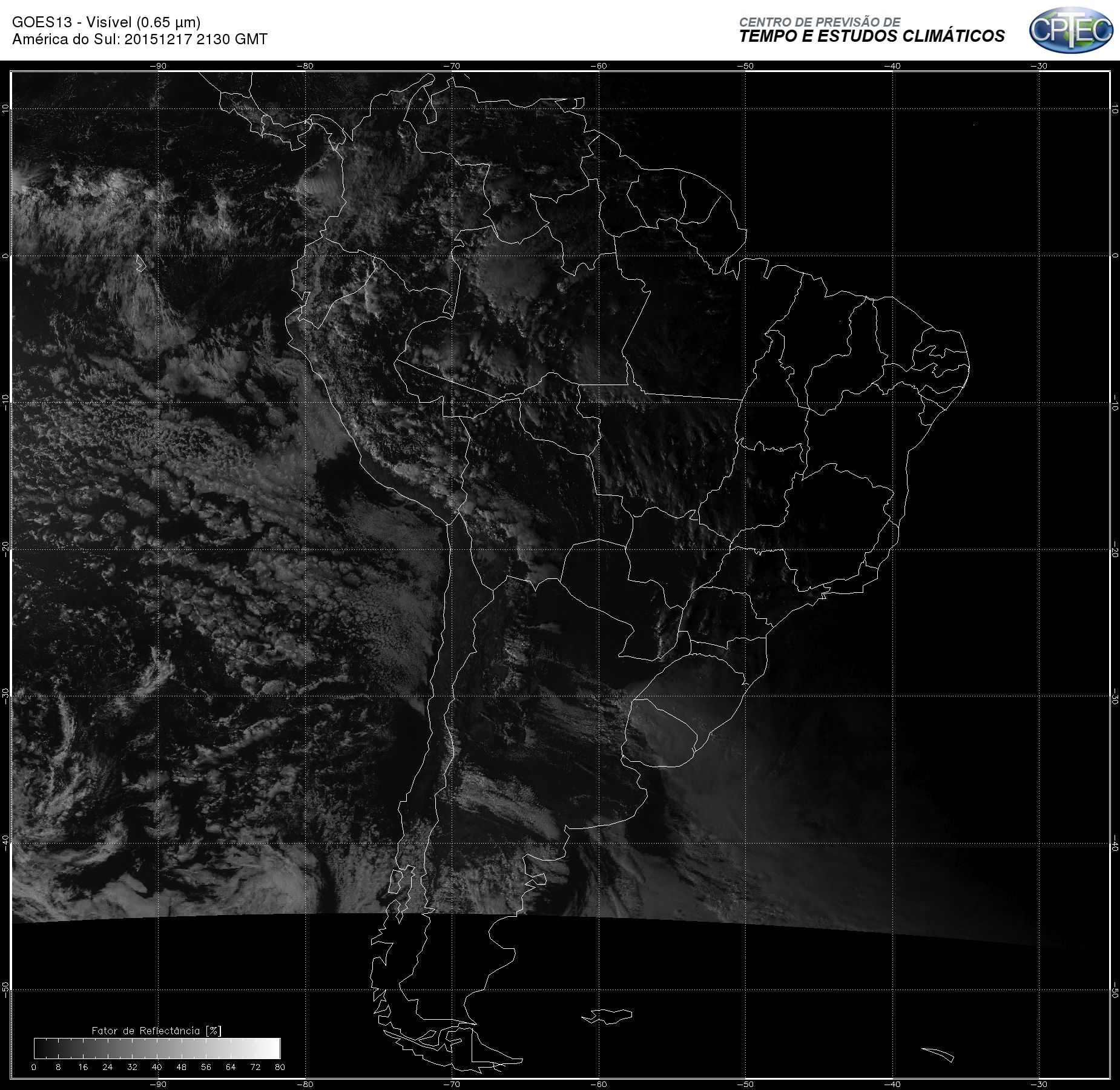Click the bottom '-70' longitude label
The image size is (1120, 1090).
(x=452, y=1085)
